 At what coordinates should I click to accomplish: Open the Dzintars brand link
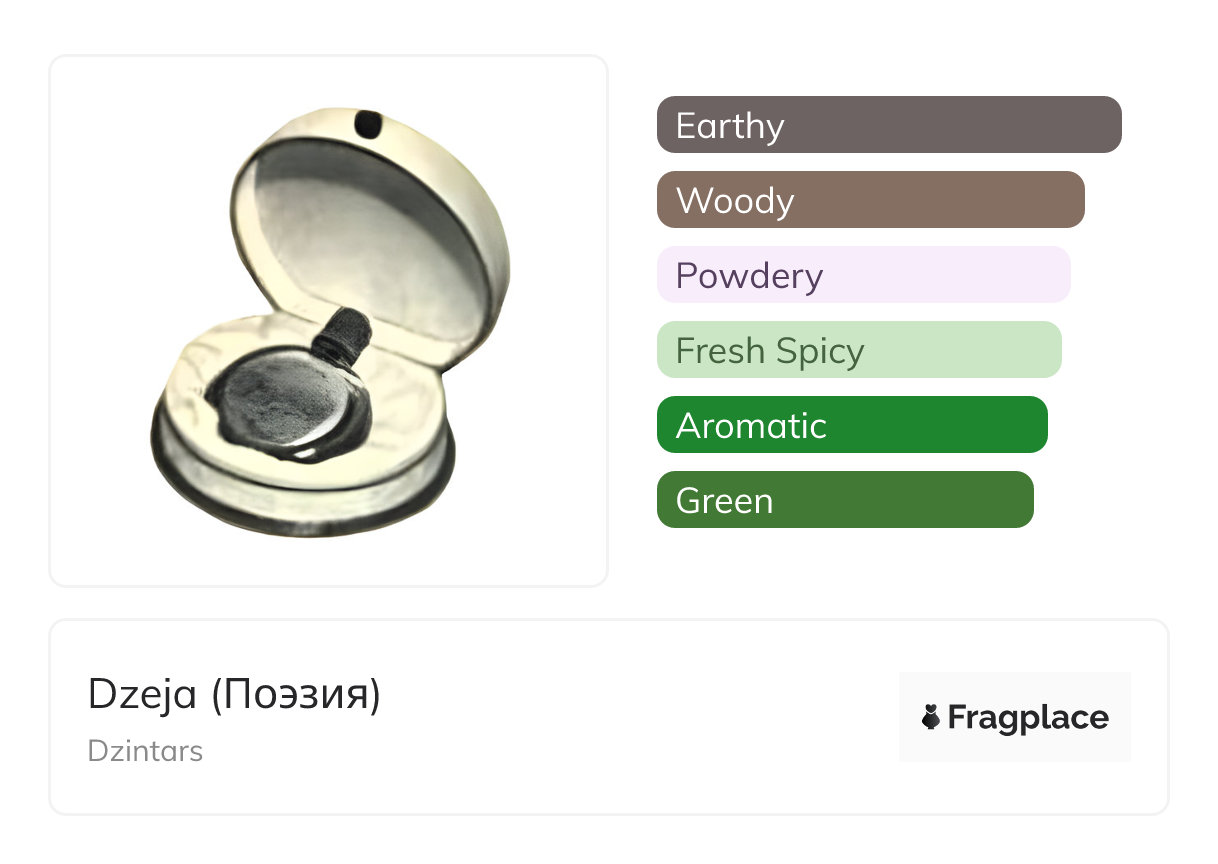click(x=145, y=751)
